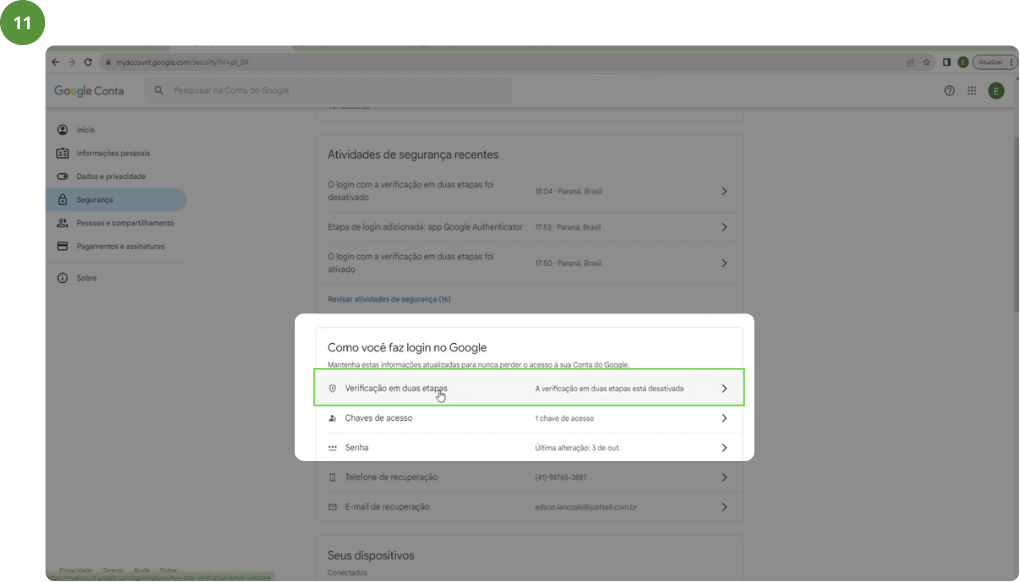This screenshot has height=582, width=1020.
Task: Click the magnifier search icon
Action: click(159, 90)
